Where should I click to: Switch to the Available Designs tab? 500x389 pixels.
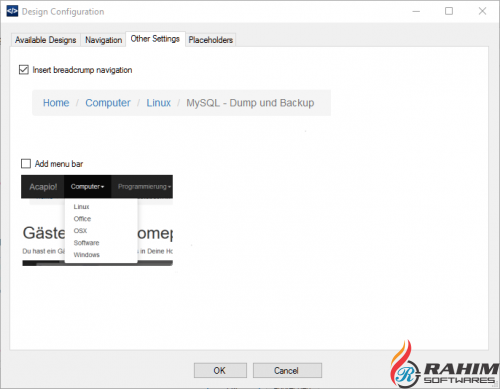click(x=46, y=40)
